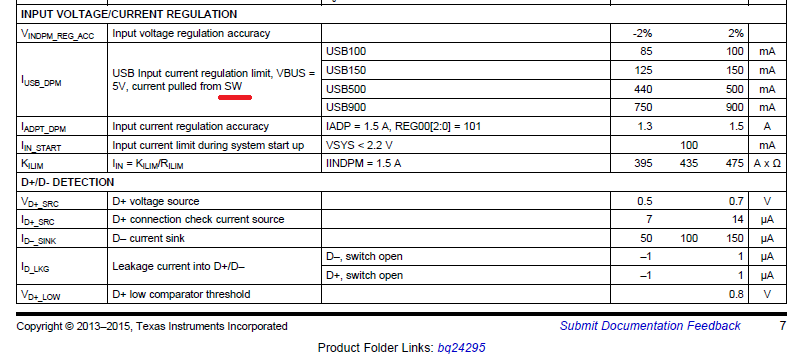Click D– current sink parameter text
Viewport: 795px width, 361px height.
[x=149, y=238]
